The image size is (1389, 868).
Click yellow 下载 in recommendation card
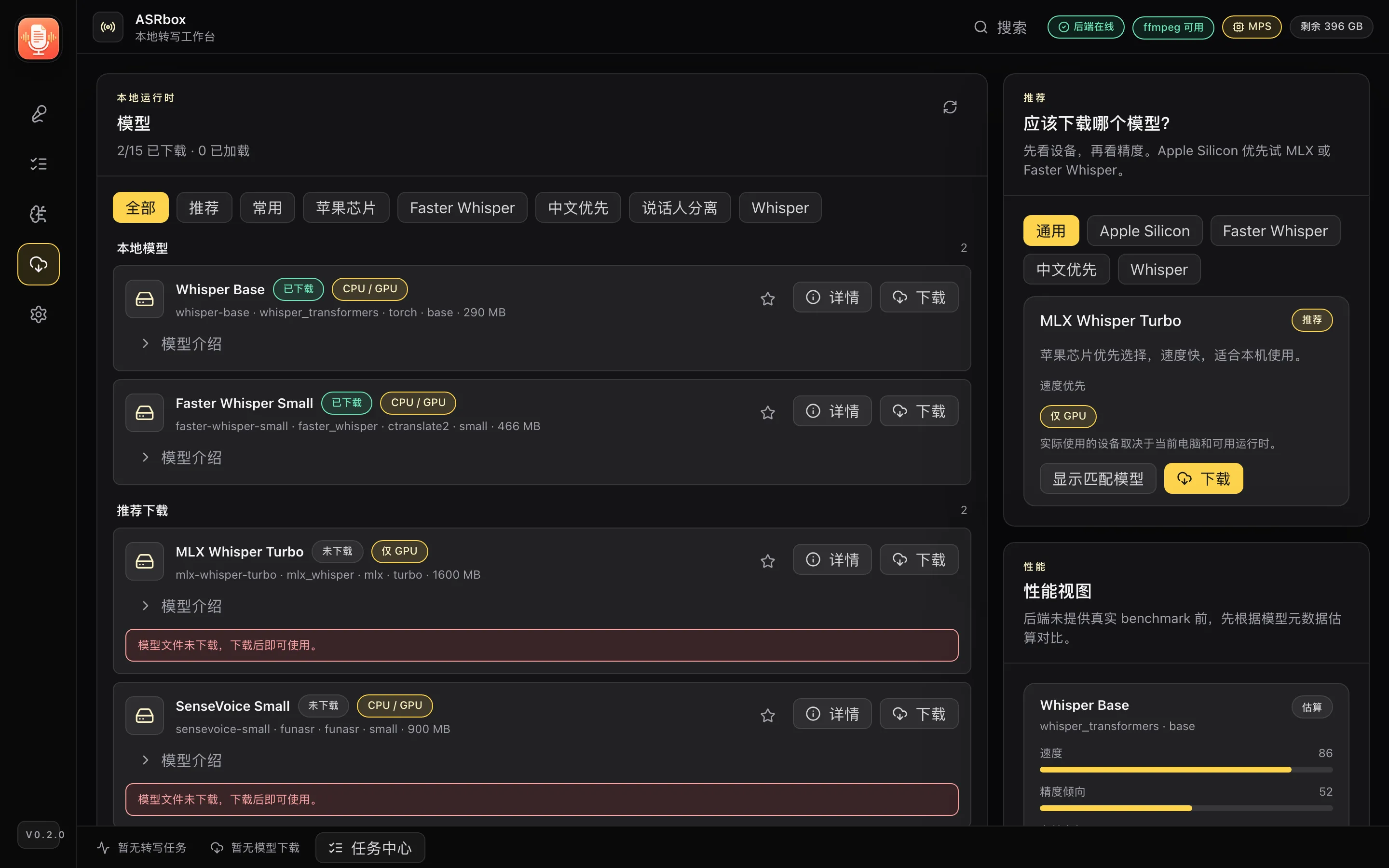(x=1203, y=478)
